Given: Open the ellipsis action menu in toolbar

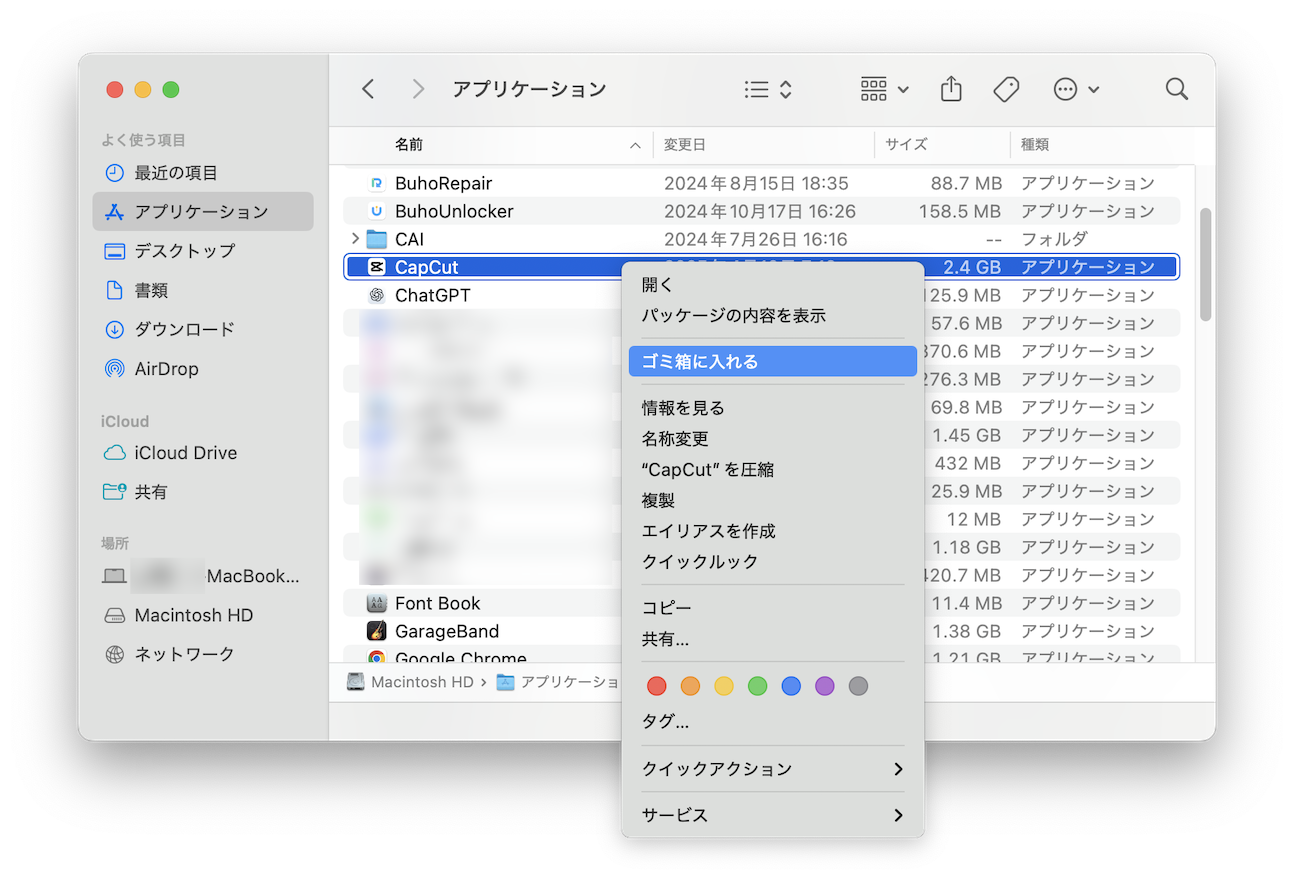Looking at the screenshot, I should click(x=1076, y=89).
